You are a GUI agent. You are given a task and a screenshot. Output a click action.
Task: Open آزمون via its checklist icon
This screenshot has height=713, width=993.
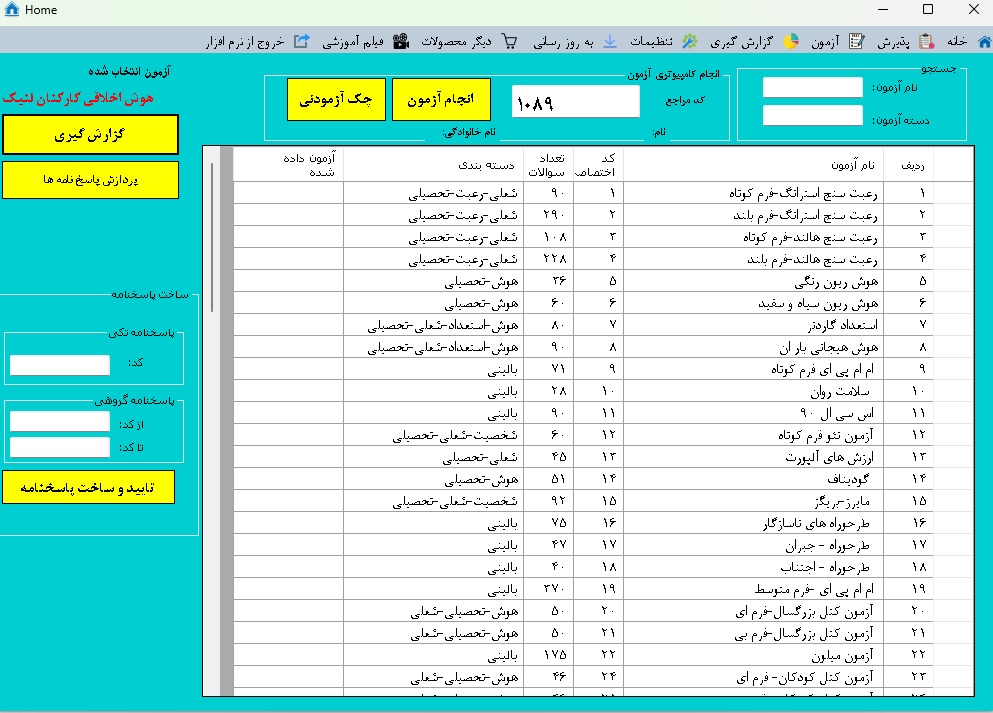856,42
